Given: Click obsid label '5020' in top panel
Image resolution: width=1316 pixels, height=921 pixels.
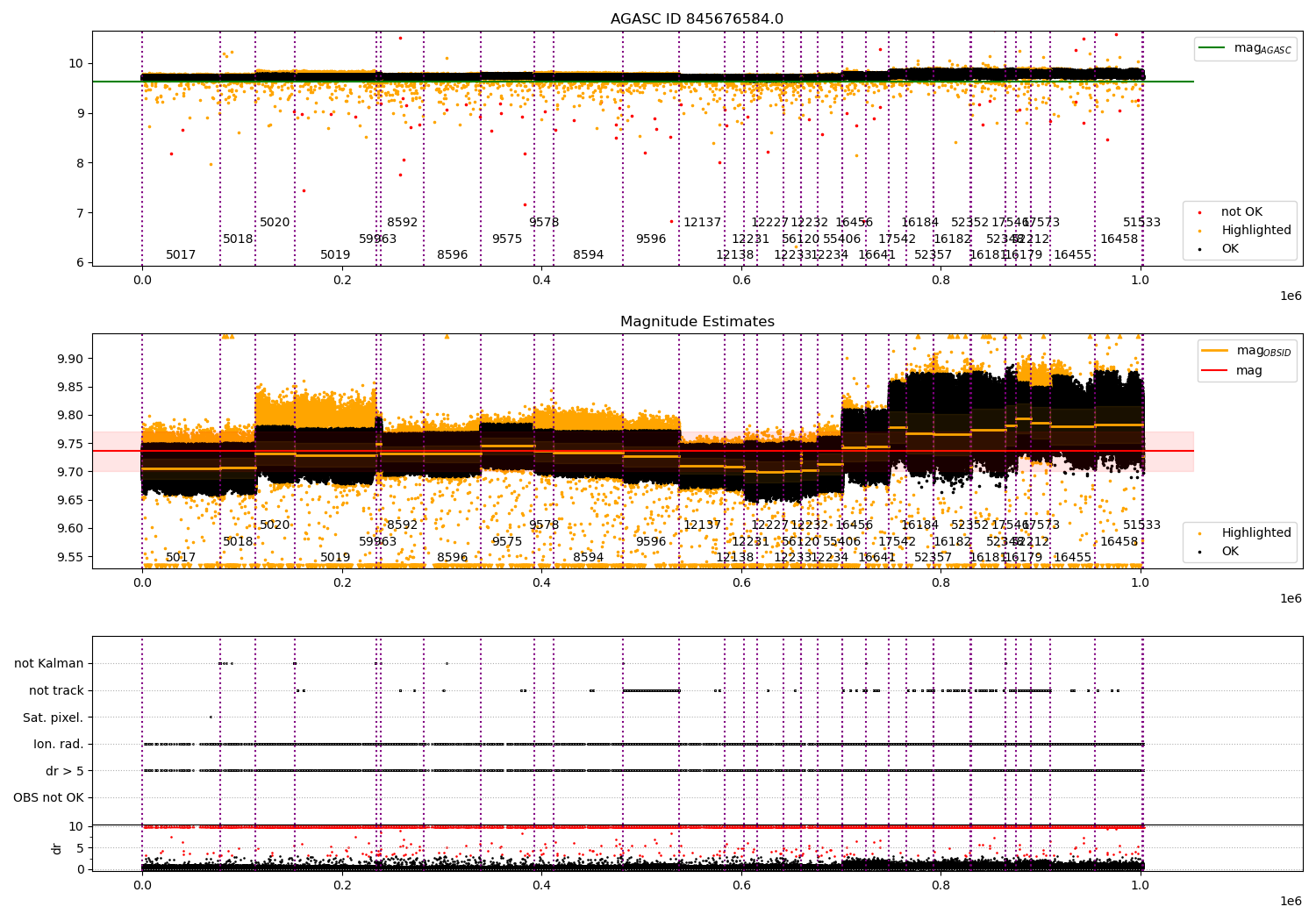Looking at the screenshot, I should [275, 223].
